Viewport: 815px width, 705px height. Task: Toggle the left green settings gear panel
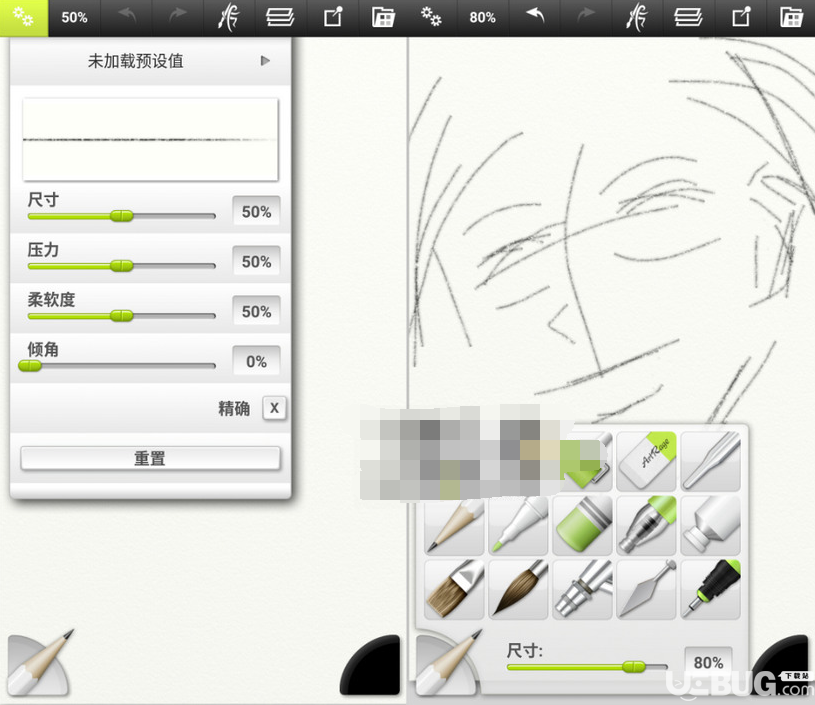[24, 18]
